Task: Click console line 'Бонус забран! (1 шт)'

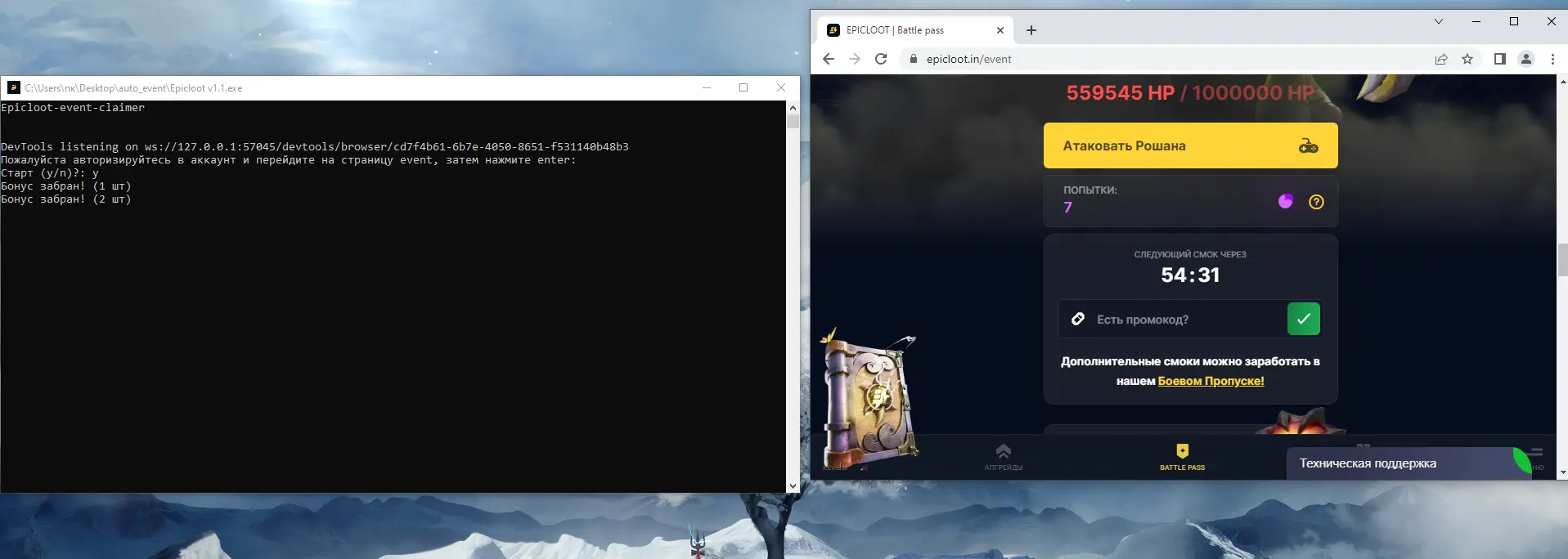Action: pyautogui.click(x=66, y=186)
